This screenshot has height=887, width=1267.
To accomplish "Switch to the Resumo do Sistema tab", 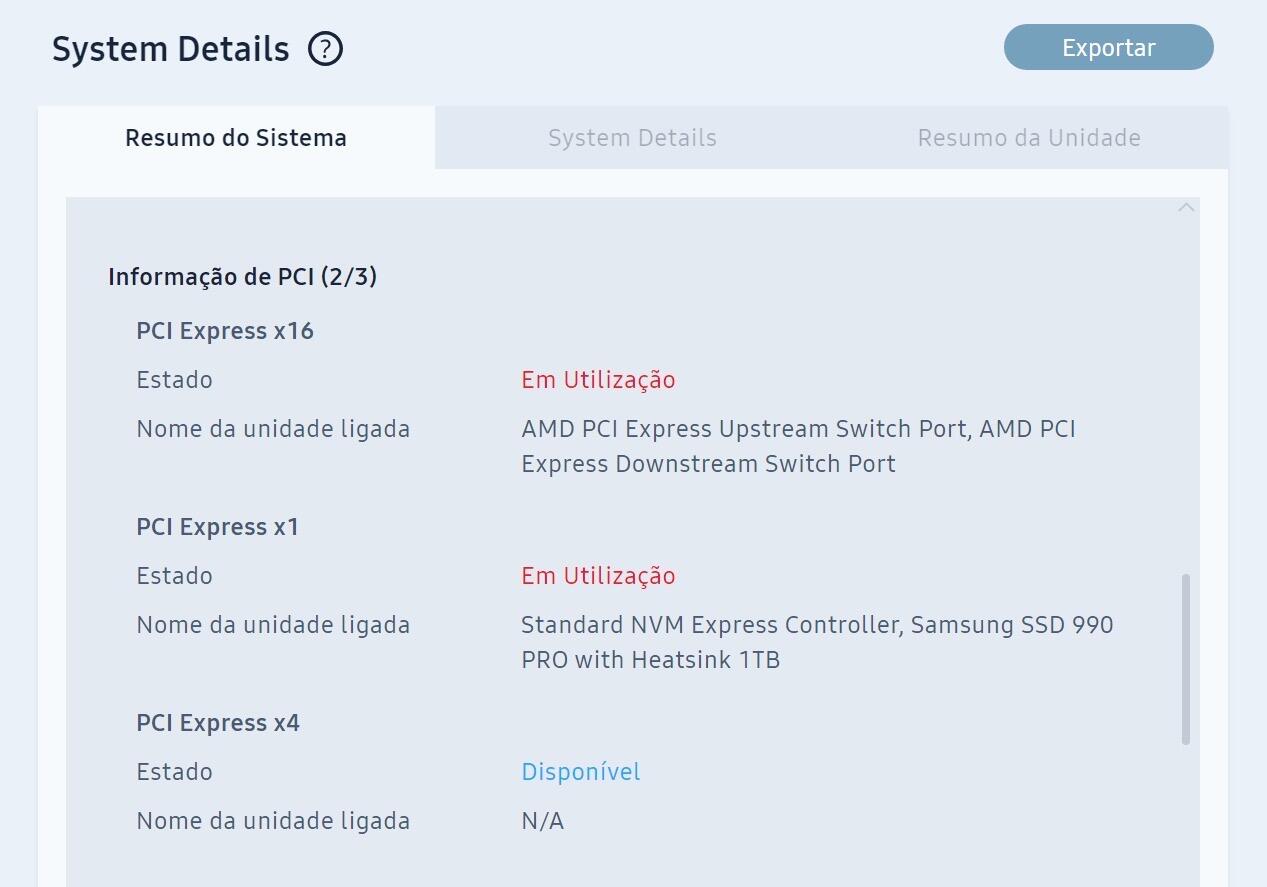I will (x=236, y=137).
